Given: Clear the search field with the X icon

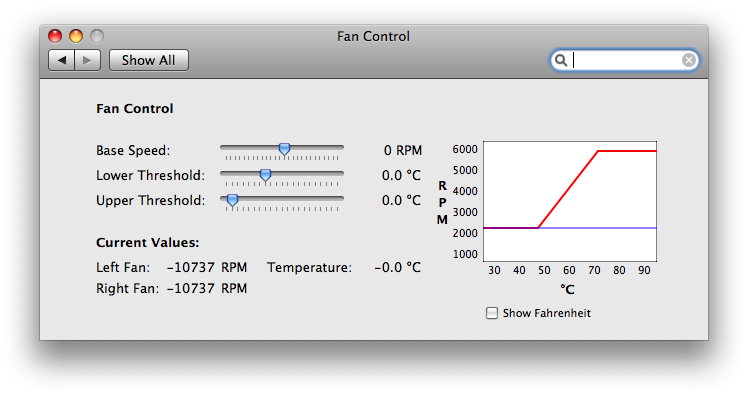Looking at the screenshot, I should 688,60.
